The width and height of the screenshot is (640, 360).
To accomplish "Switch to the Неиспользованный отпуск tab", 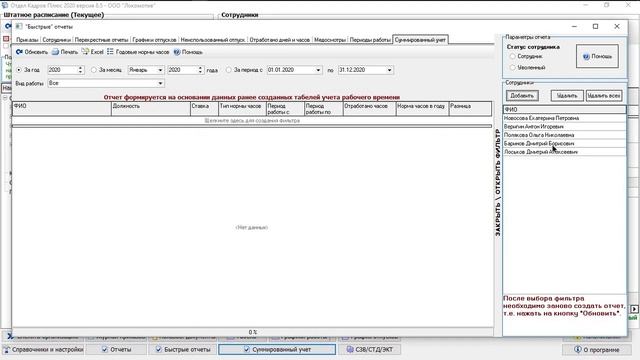I will 213,40.
